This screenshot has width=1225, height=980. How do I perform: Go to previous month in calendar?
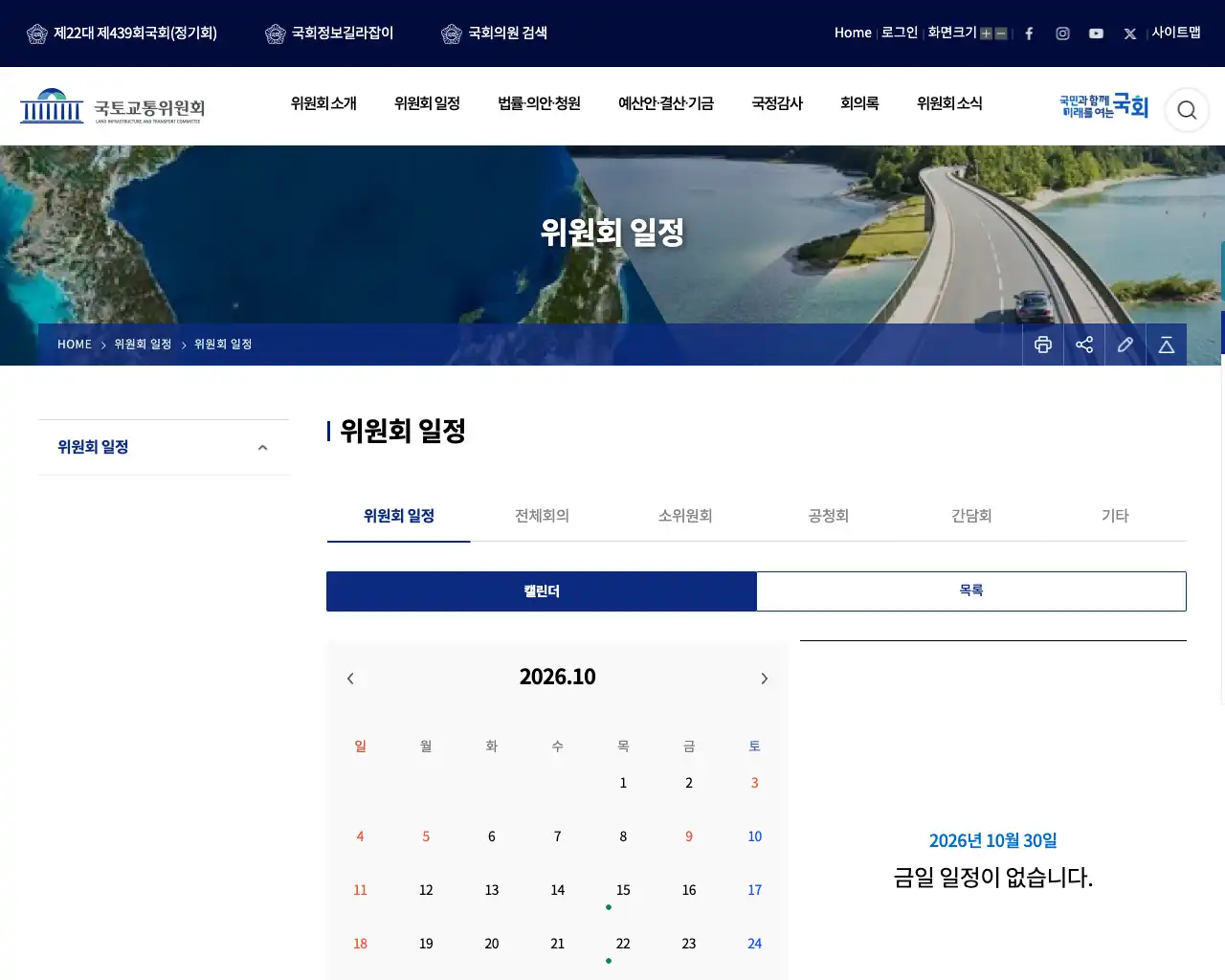(x=350, y=679)
